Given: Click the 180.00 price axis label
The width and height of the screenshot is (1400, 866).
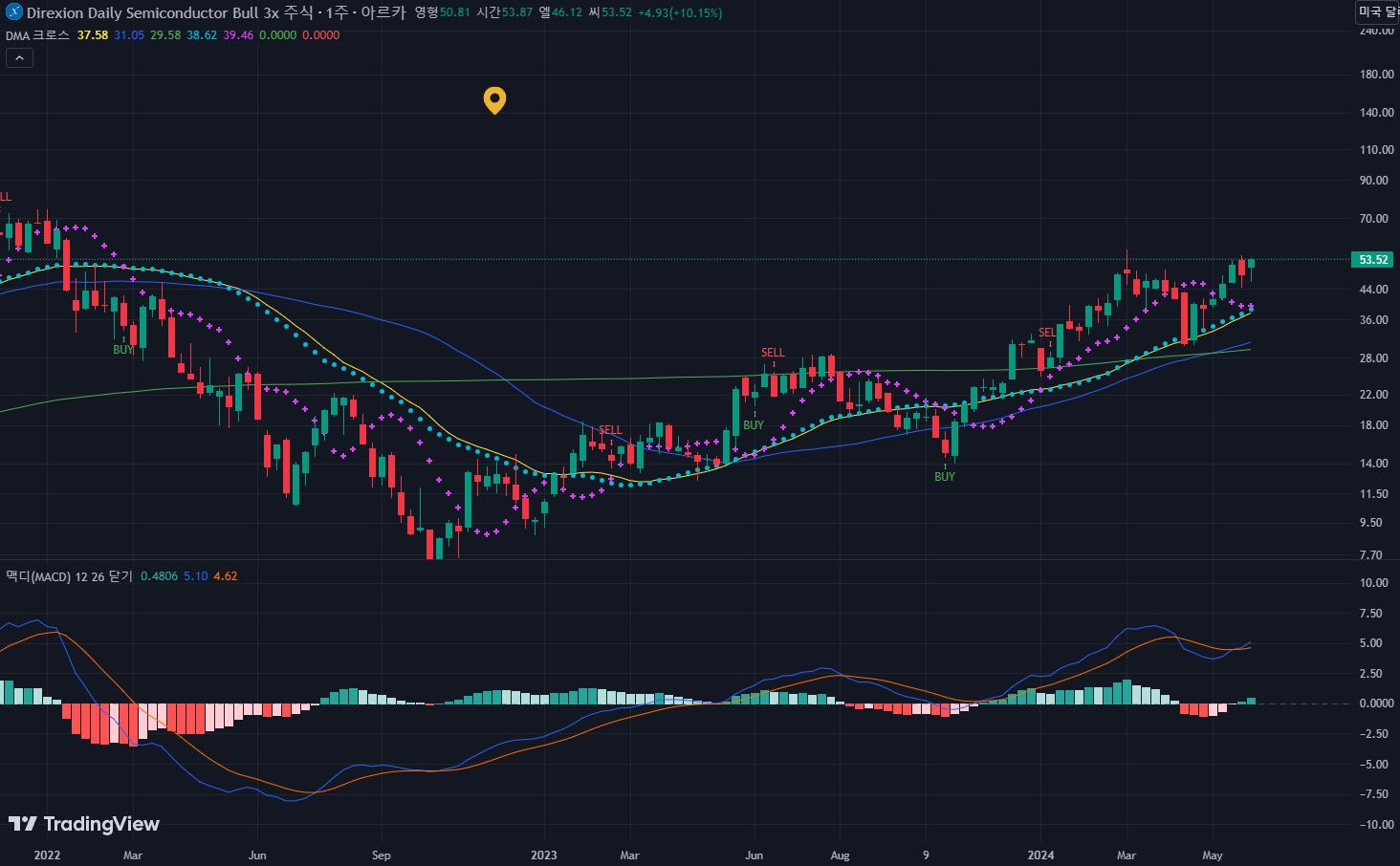Looking at the screenshot, I should tap(1377, 75).
